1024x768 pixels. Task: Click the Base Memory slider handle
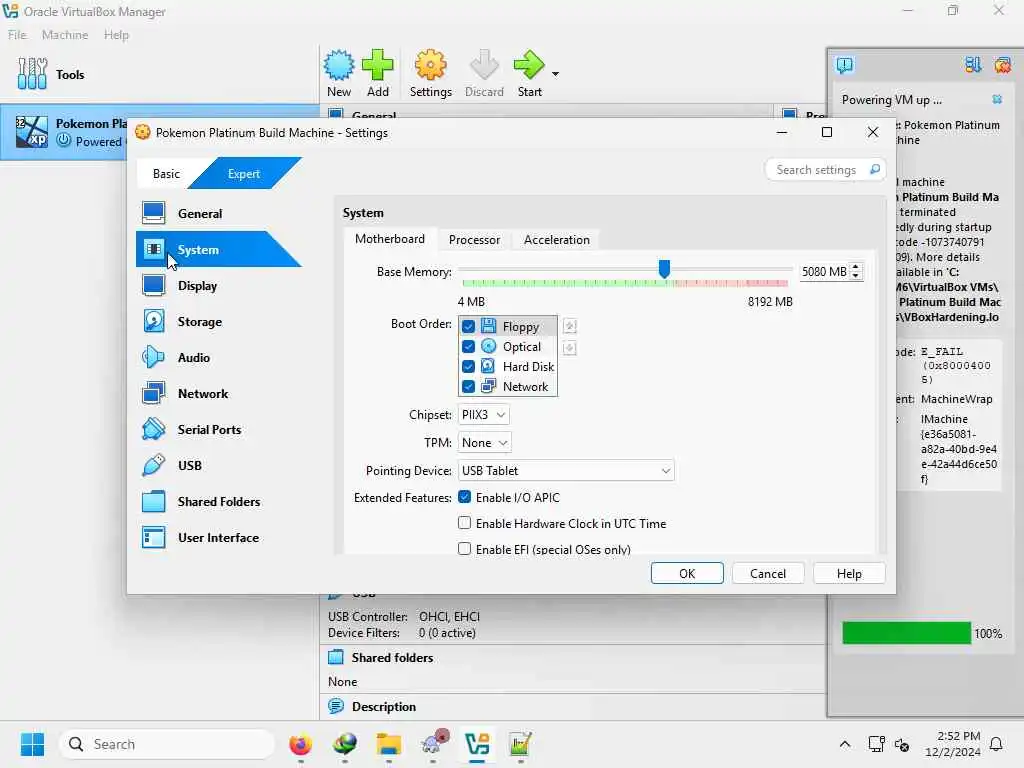point(664,268)
